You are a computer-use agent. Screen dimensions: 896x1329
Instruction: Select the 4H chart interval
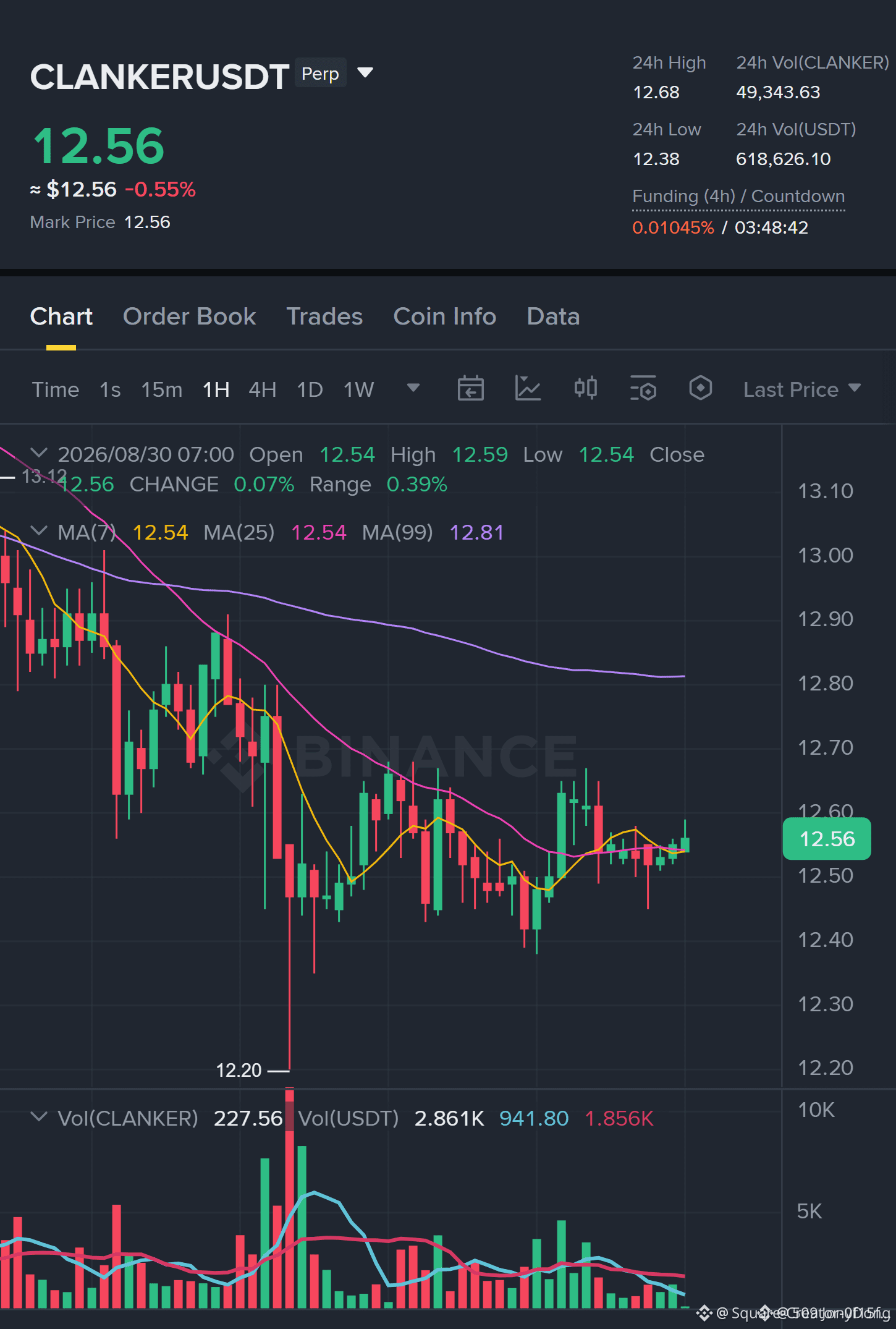coord(263,389)
